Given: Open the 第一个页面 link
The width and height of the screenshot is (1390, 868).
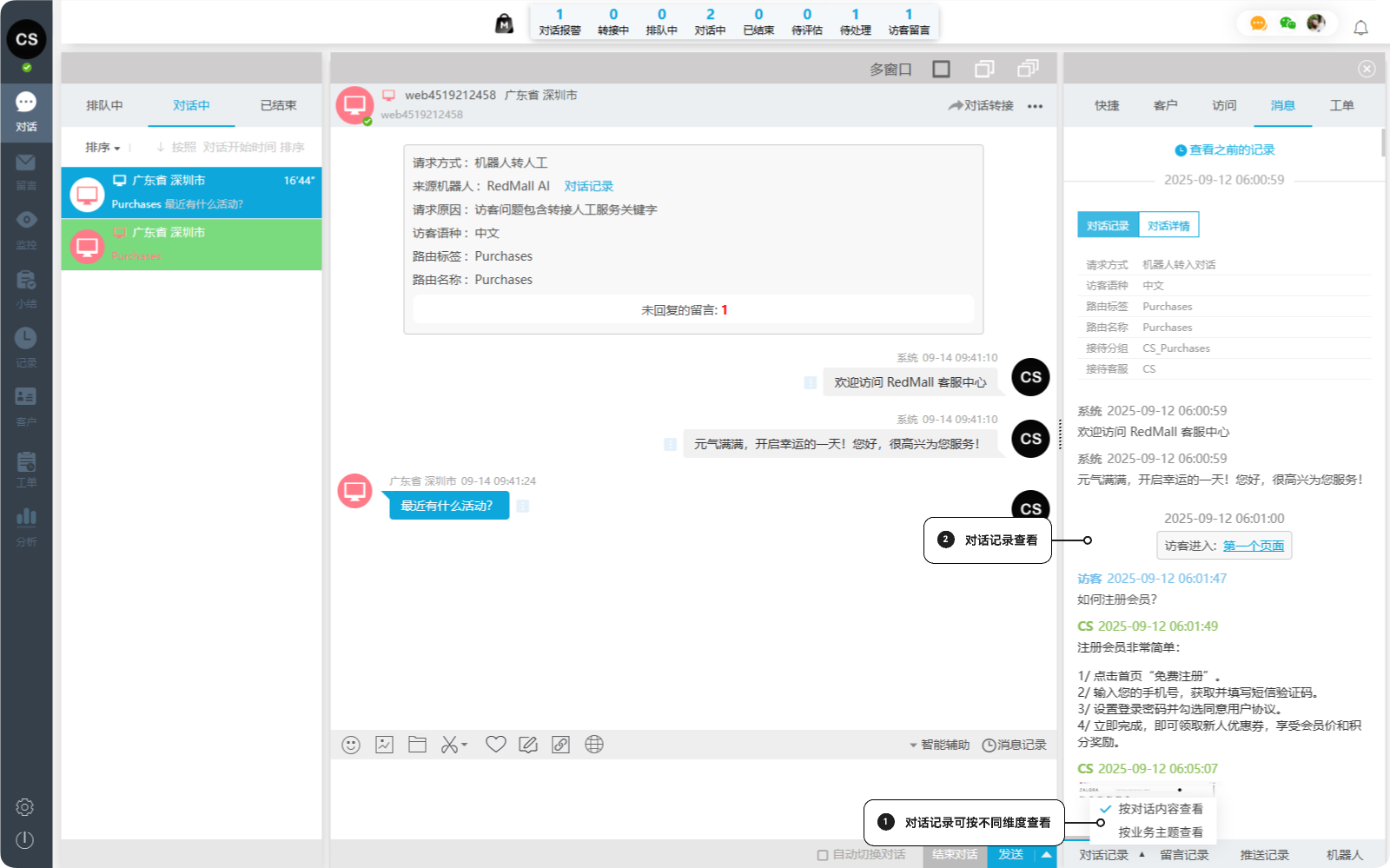Looking at the screenshot, I should 1253,546.
